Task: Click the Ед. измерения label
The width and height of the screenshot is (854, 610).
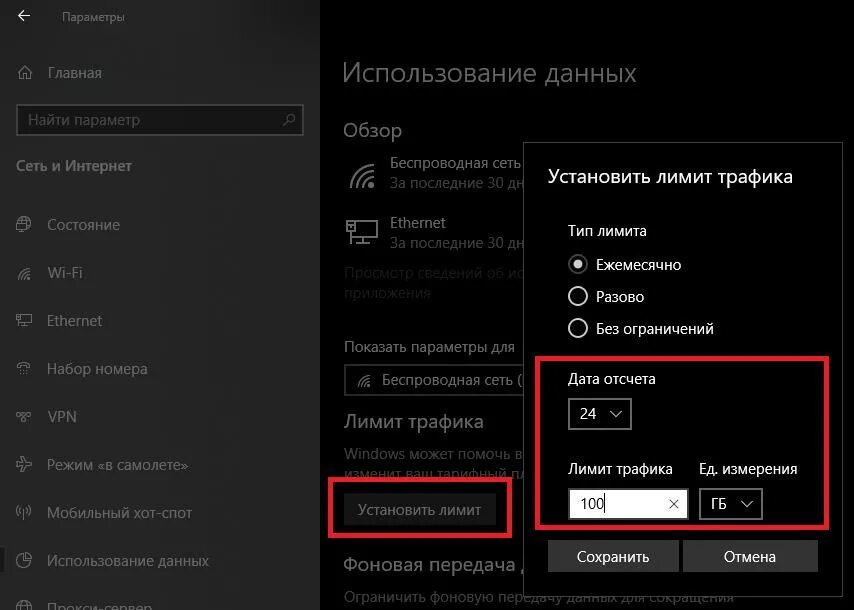Action: point(748,469)
